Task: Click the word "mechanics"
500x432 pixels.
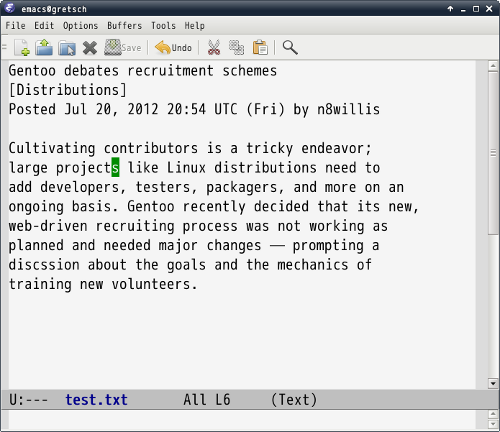Action: (313, 265)
